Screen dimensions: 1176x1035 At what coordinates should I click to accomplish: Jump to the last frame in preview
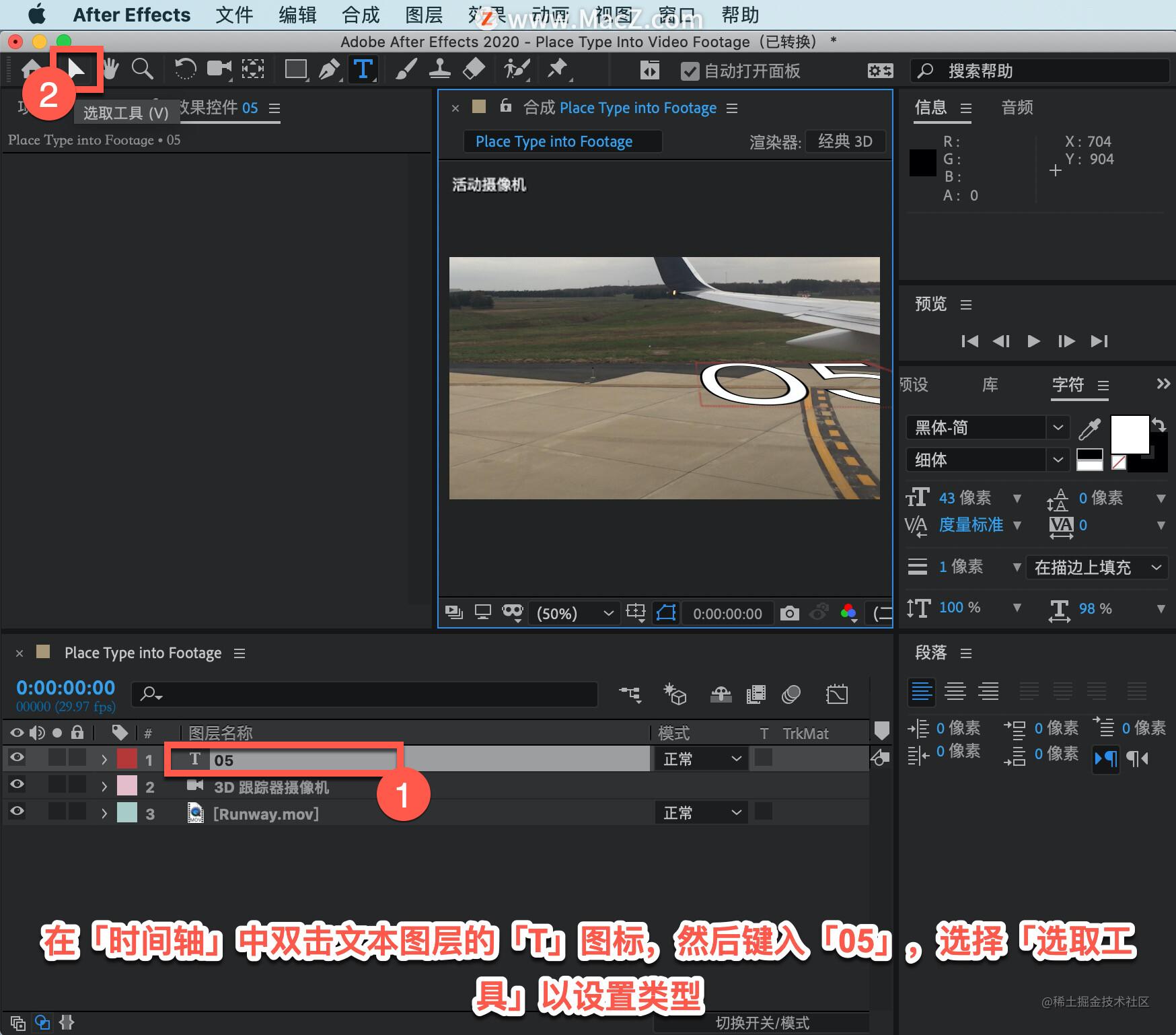coord(1099,341)
